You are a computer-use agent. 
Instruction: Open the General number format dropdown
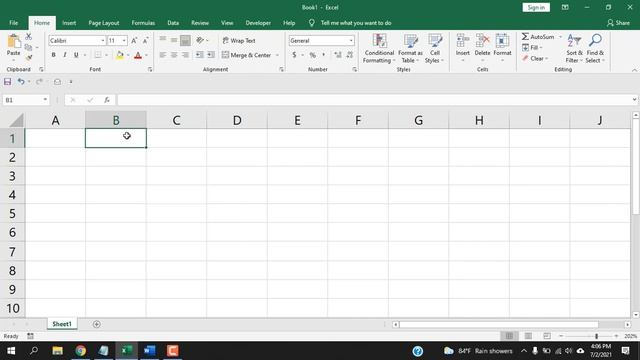(x=351, y=41)
